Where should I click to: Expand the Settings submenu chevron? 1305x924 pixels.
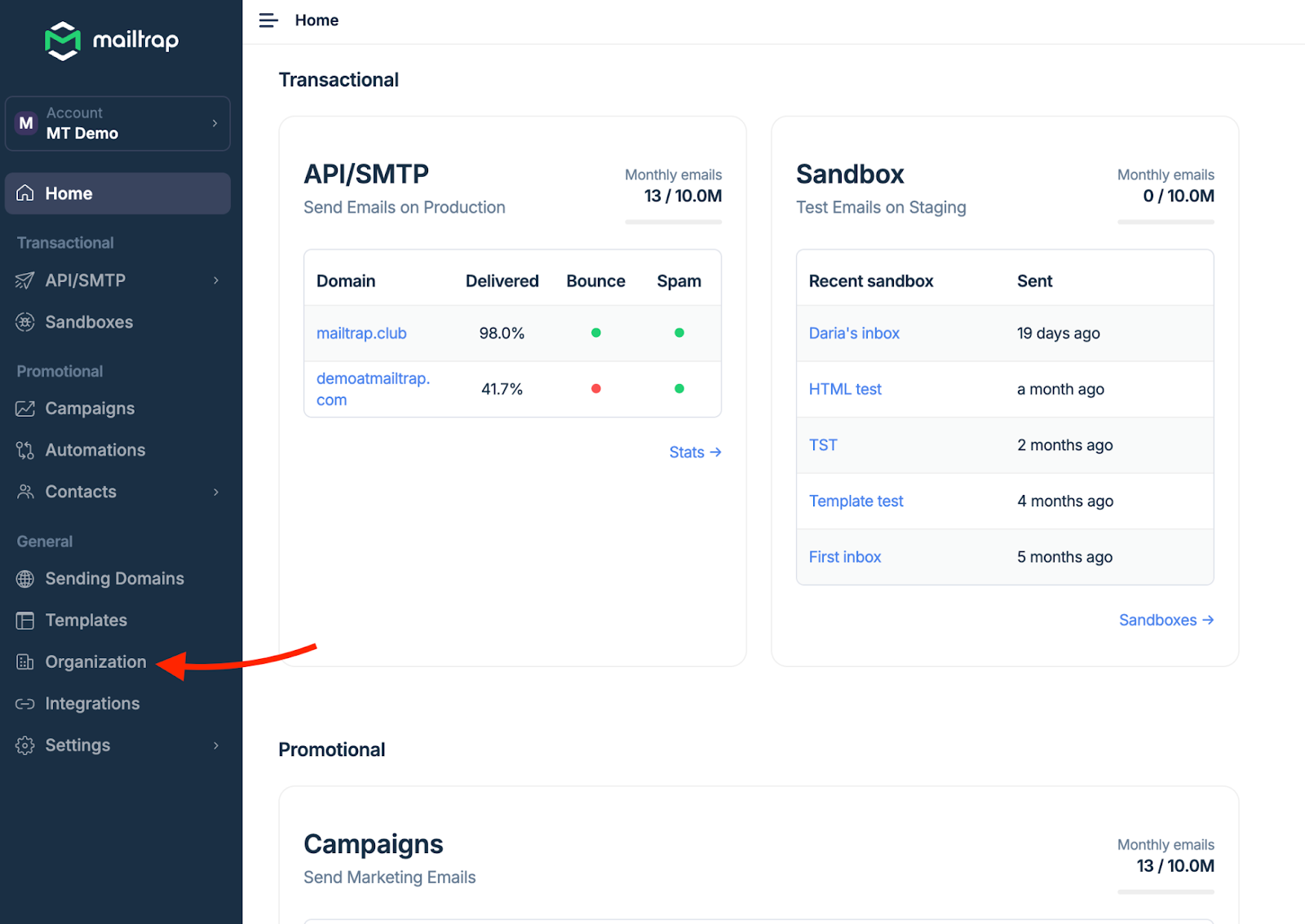pyautogui.click(x=216, y=745)
